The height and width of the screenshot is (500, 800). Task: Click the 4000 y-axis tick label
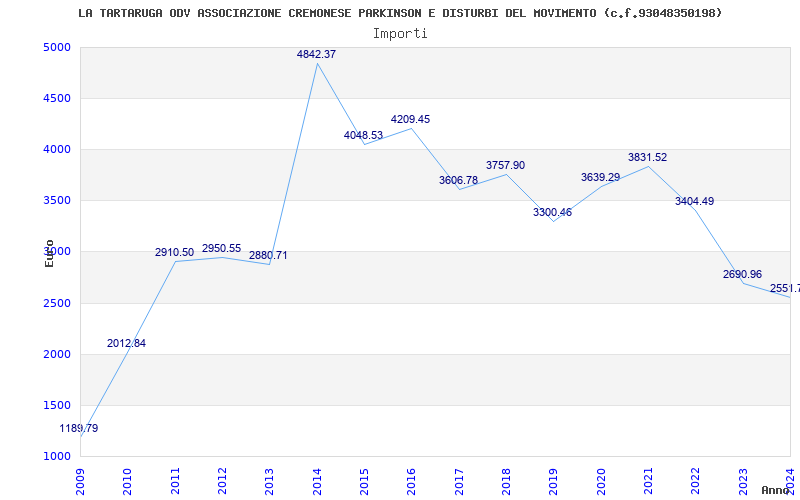pos(57,149)
